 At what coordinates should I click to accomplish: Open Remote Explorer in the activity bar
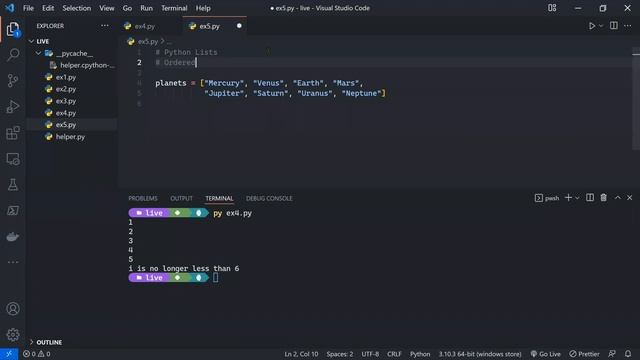pyautogui.click(x=13, y=159)
